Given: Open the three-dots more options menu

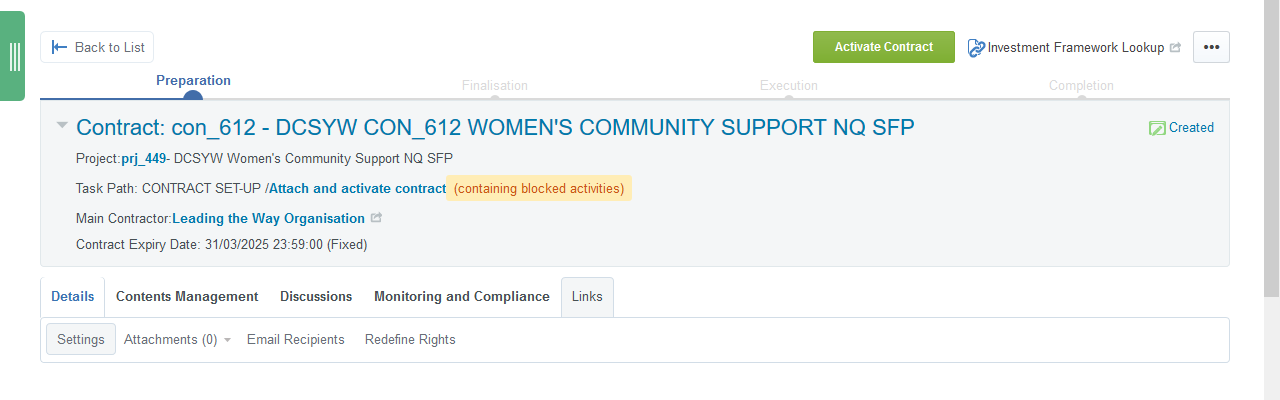Looking at the screenshot, I should click(x=1211, y=47).
